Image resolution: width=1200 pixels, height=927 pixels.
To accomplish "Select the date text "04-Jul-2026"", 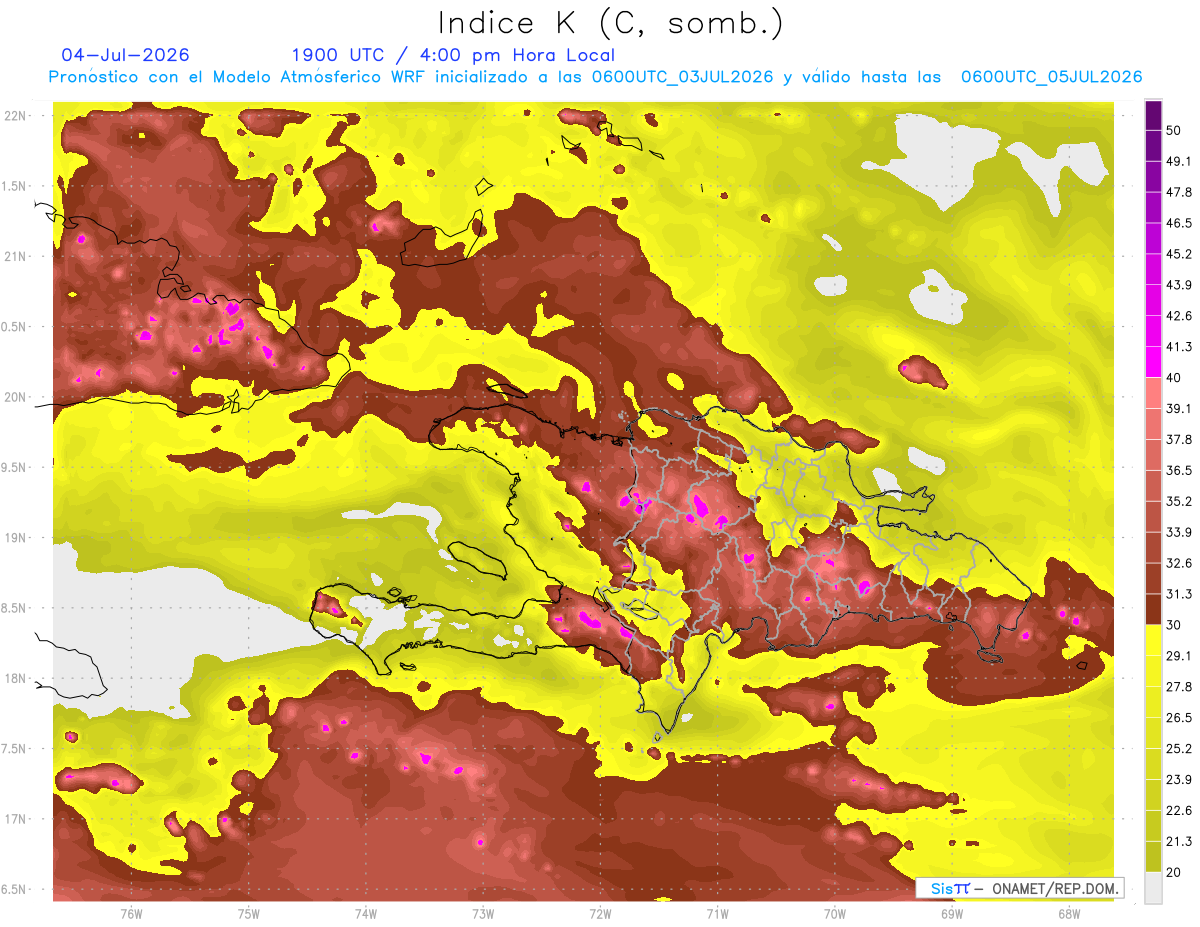I will pyautogui.click(x=125, y=55).
